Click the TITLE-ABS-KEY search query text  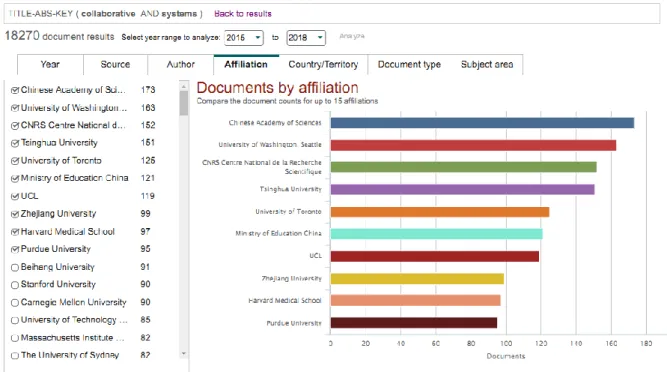click(105, 14)
